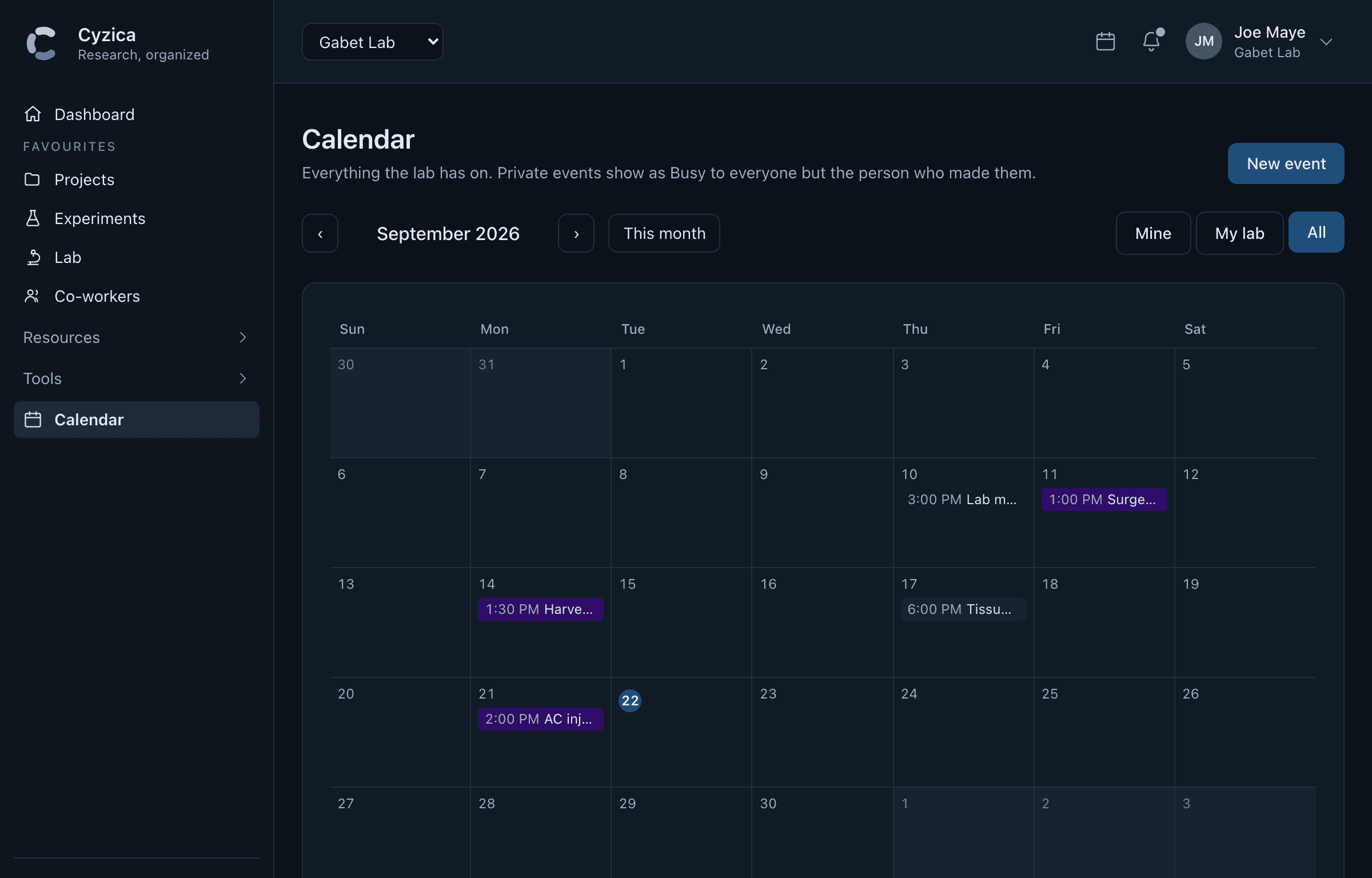This screenshot has width=1372, height=878.
Task: Open the Gabet Lab selector dropdown
Action: pyautogui.click(x=373, y=42)
